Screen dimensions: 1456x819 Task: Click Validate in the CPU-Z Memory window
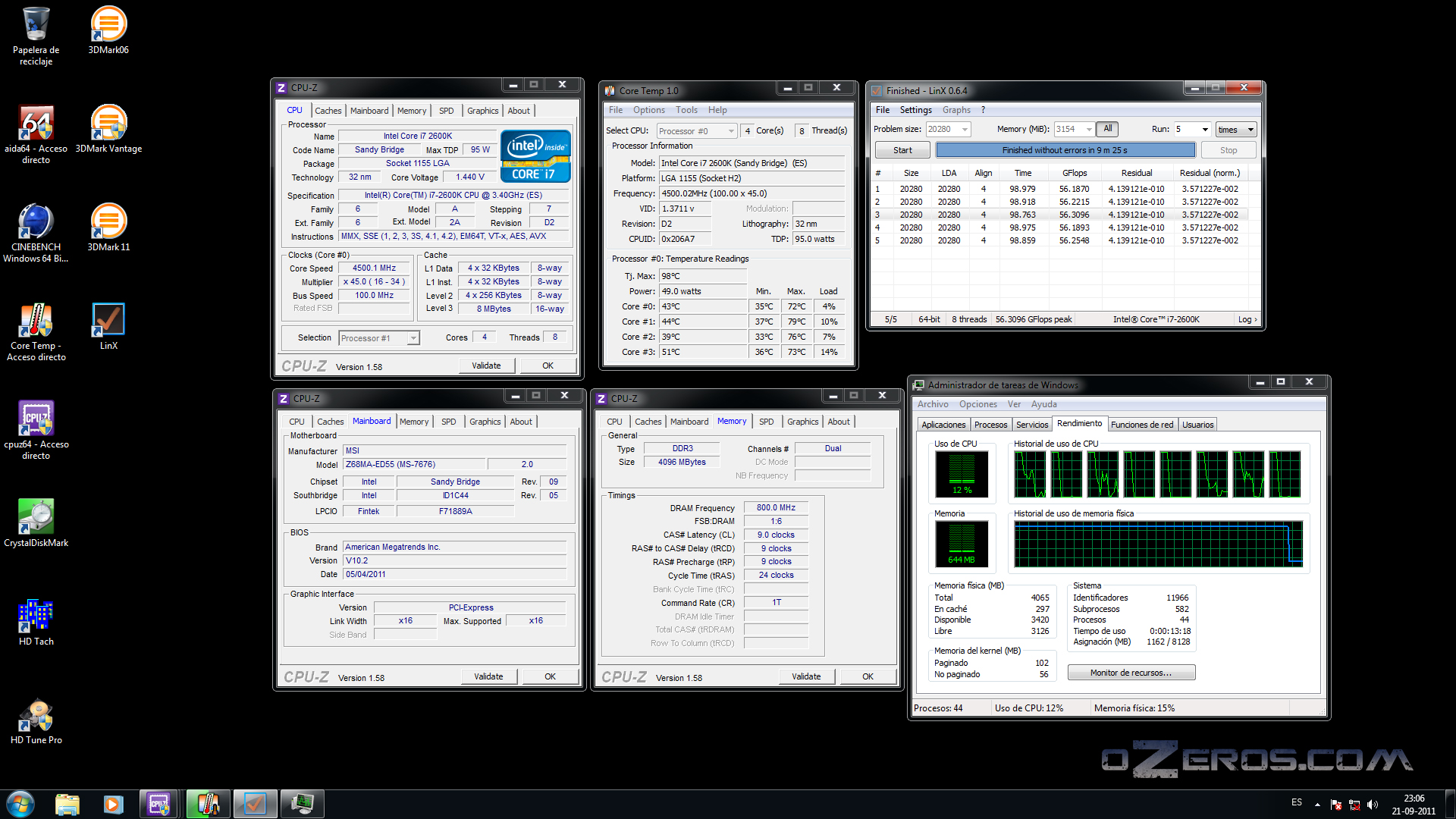point(806,676)
